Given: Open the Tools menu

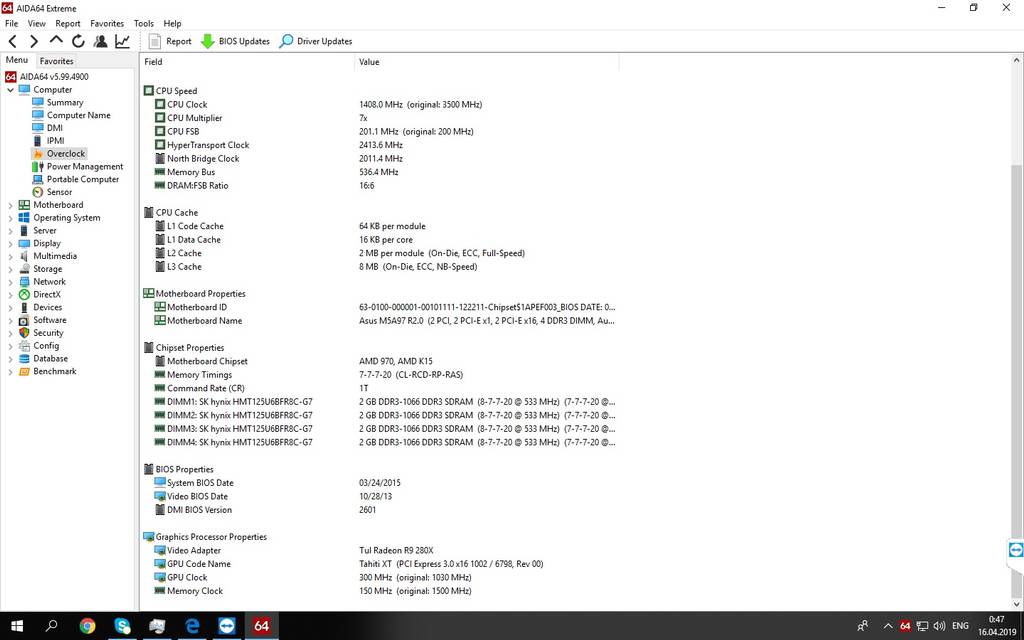Looking at the screenshot, I should coord(144,24).
